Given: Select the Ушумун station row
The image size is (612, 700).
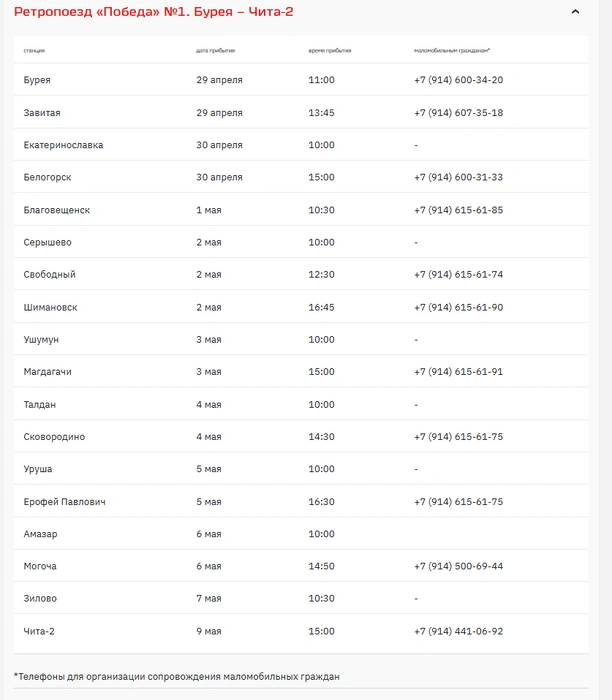Looking at the screenshot, I should click(301, 339).
